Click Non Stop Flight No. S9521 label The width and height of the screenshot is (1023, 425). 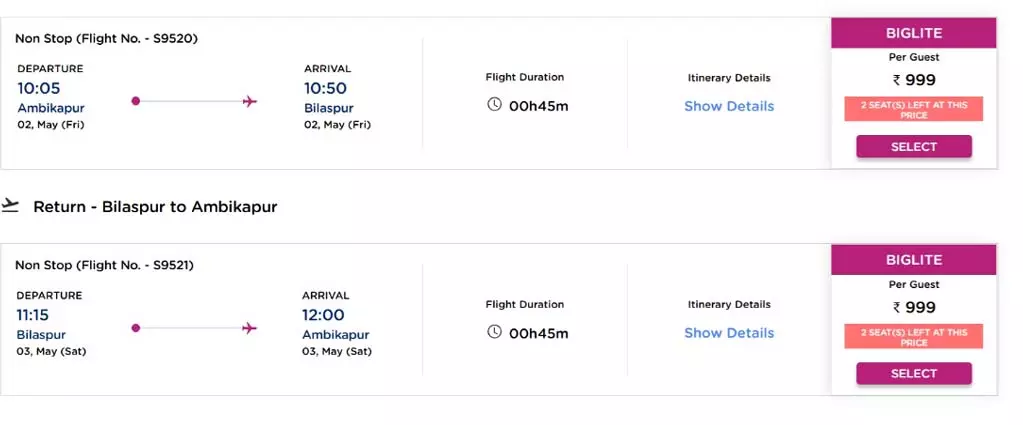pyautogui.click(x=104, y=265)
